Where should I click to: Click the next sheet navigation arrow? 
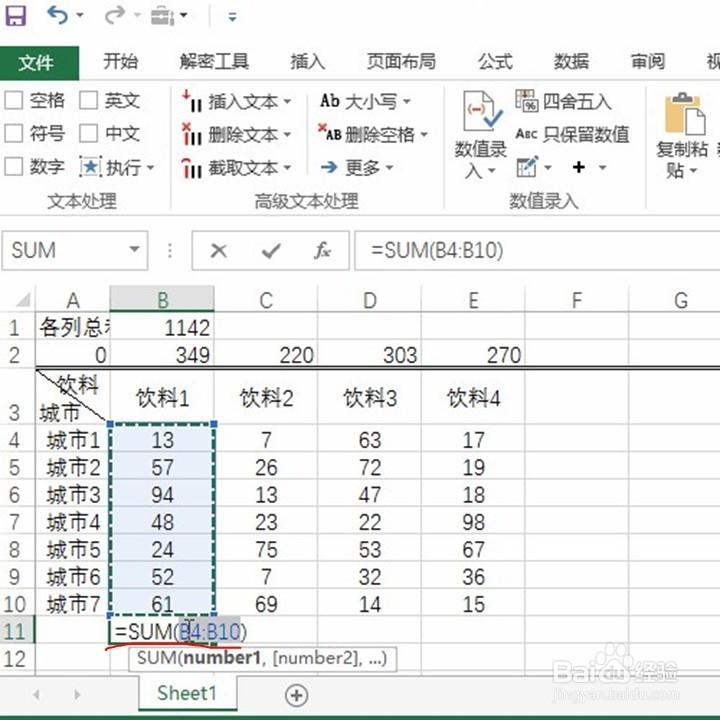[x=77, y=694]
